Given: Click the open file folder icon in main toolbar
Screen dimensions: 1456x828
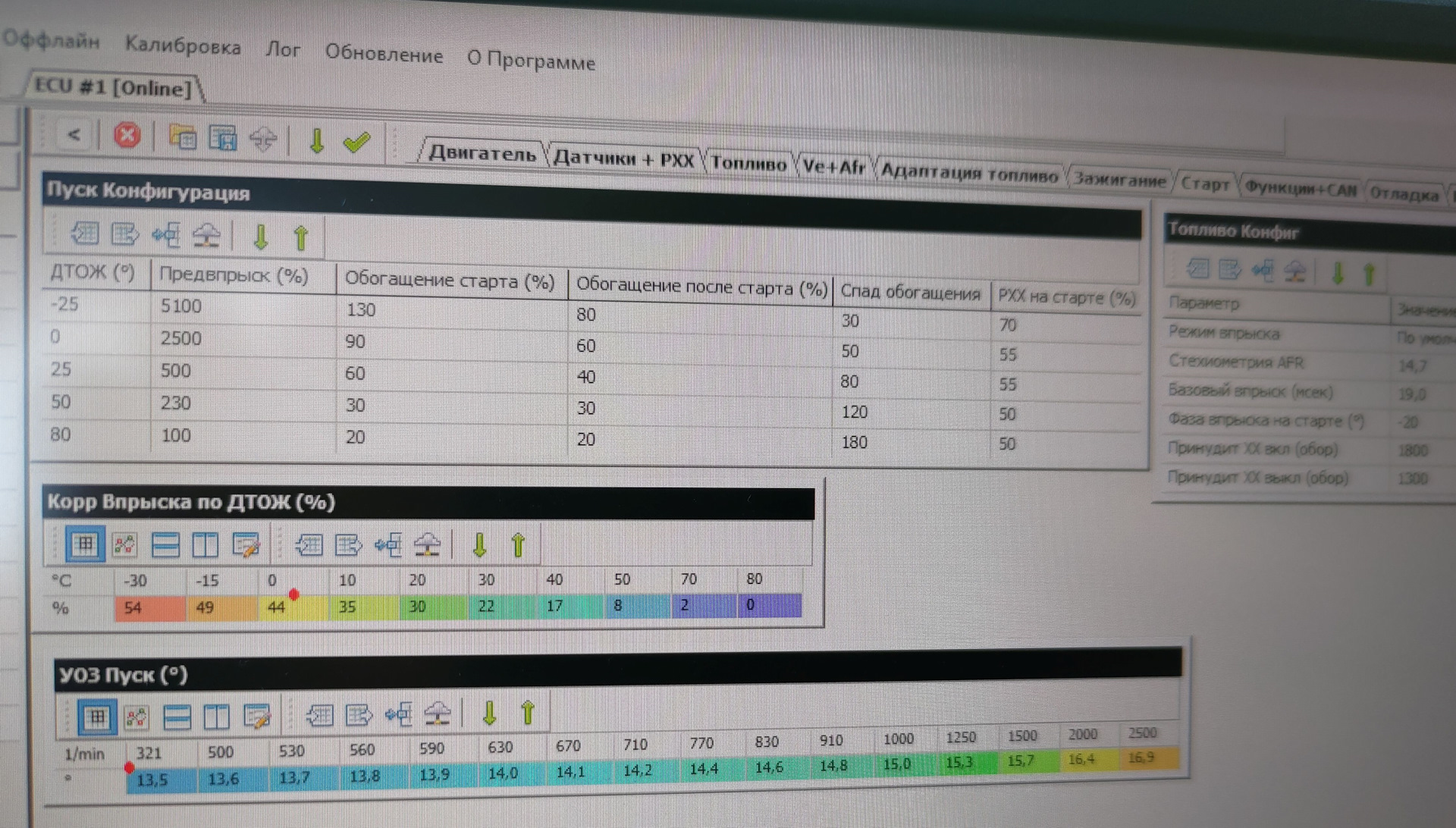Looking at the screenshot, I should (x=182, y=137).
